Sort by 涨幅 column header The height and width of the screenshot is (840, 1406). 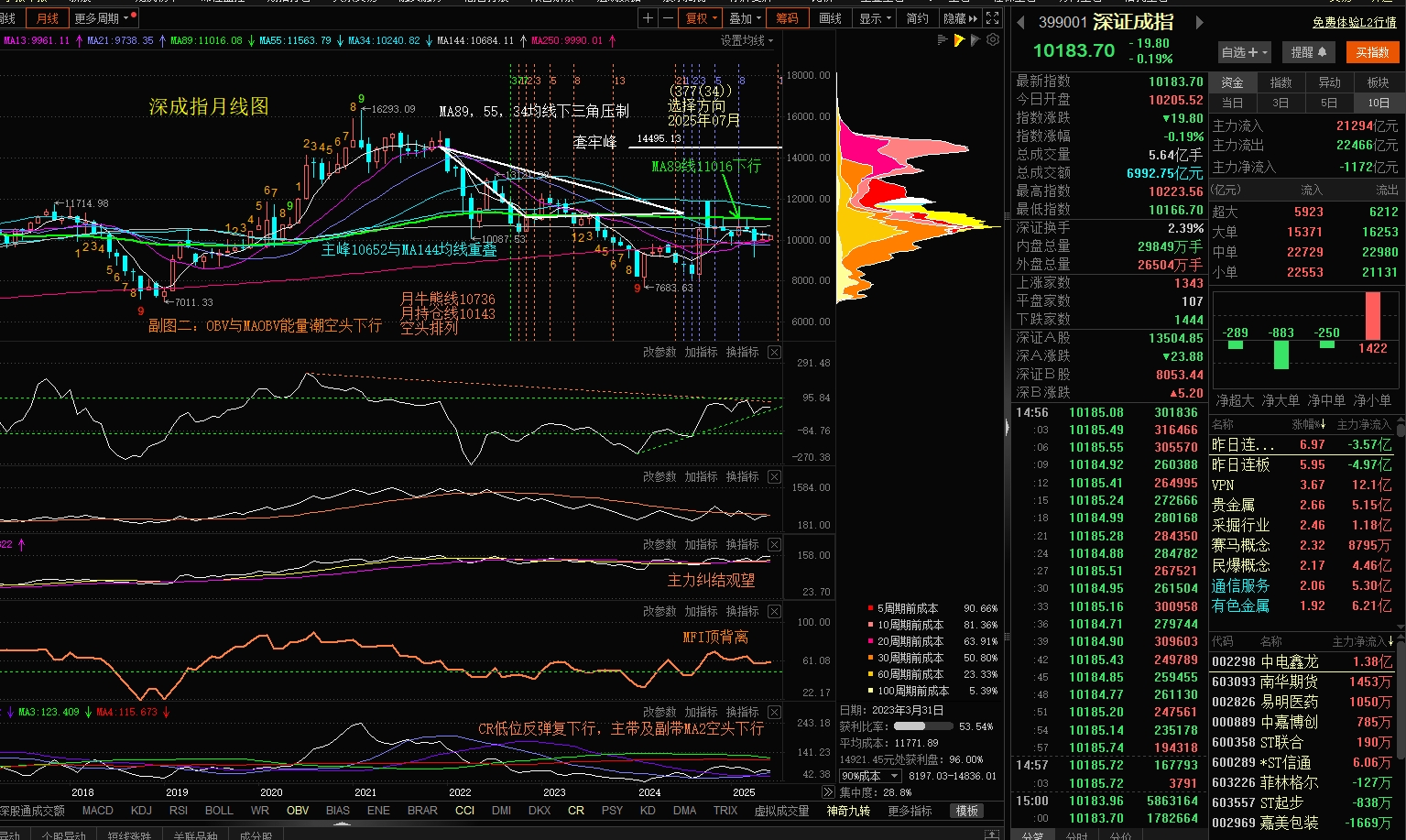point(1308,424)
